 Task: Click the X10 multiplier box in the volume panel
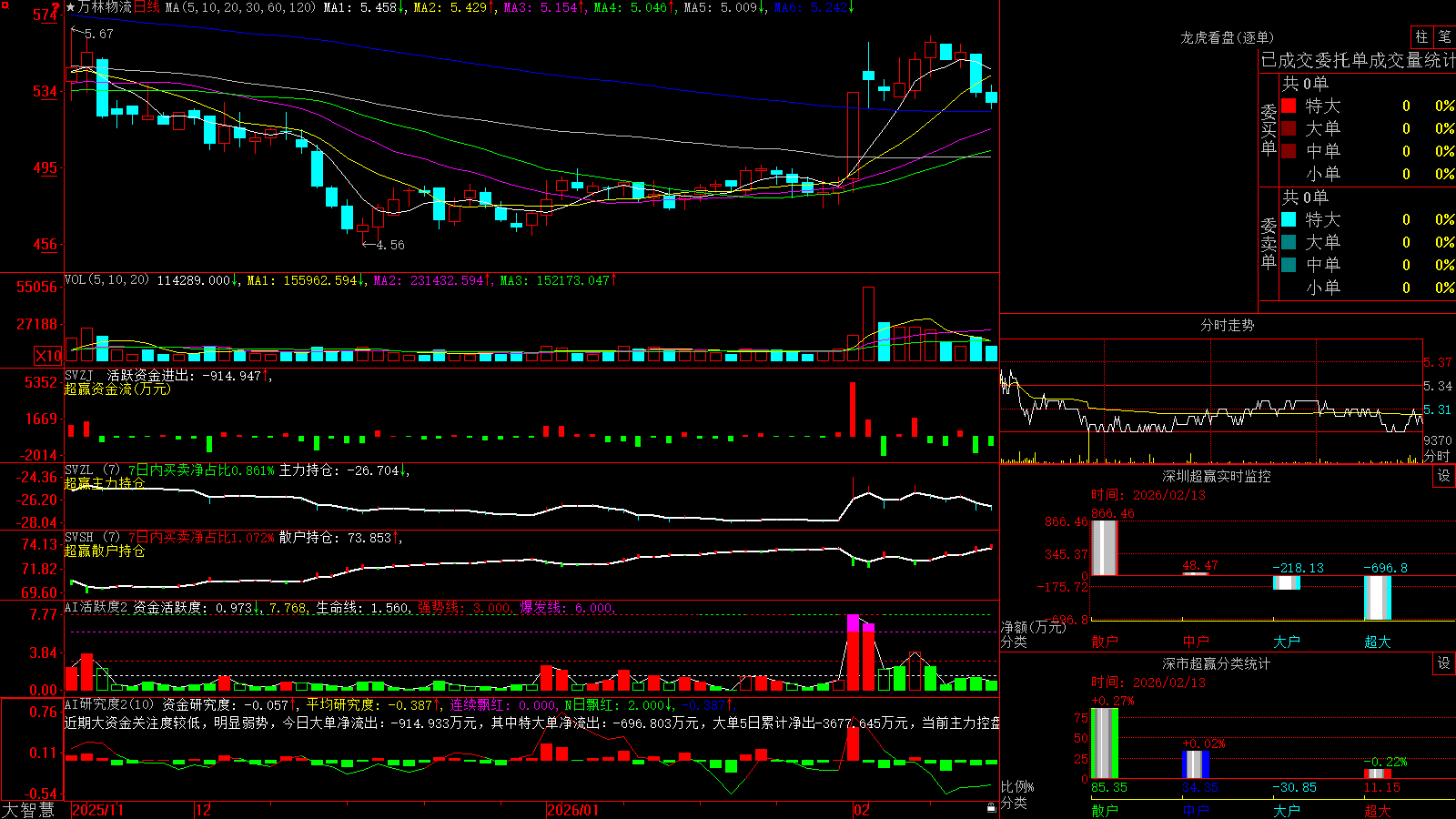point(48,356)
